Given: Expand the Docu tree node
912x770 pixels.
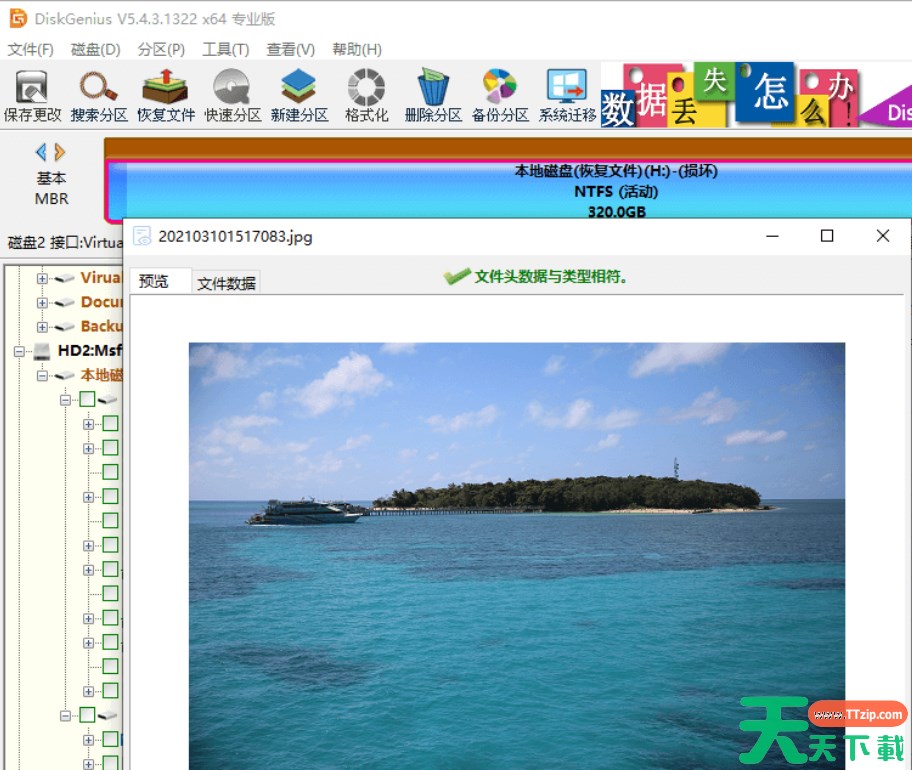Looking at the screenshot, I should 42,303.
